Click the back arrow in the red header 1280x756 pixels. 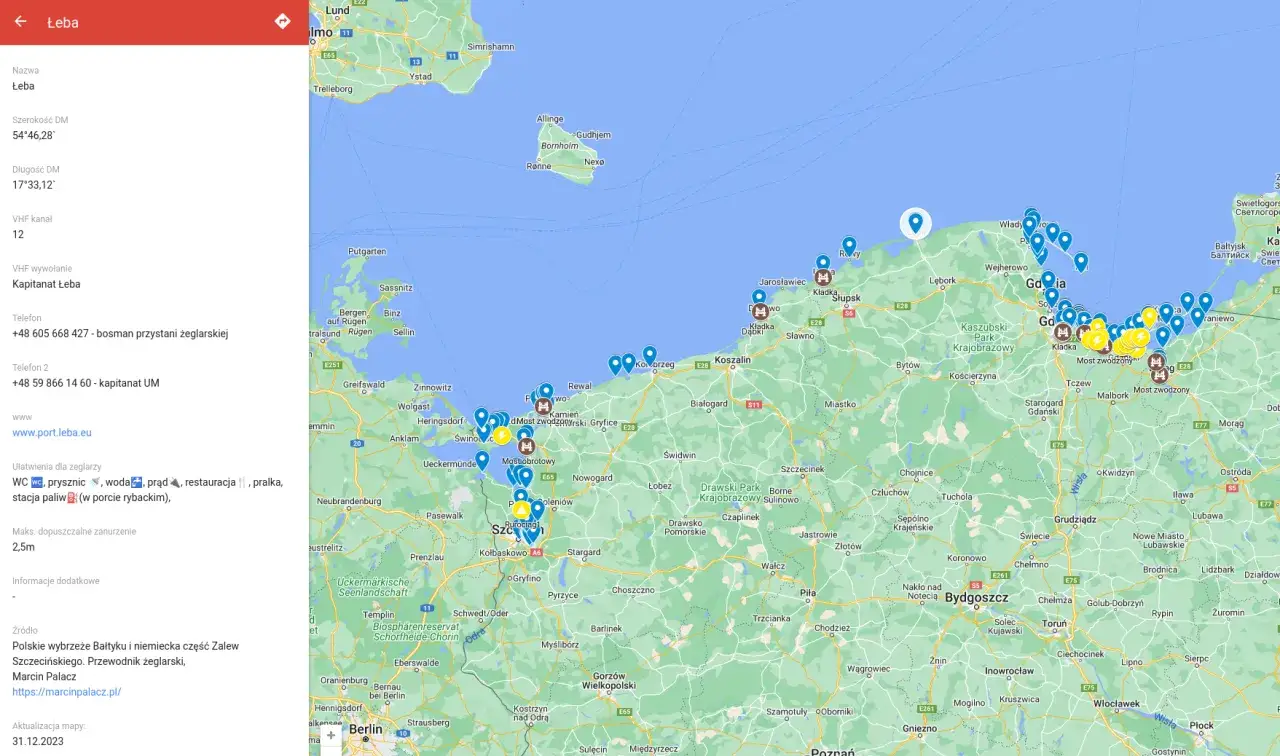pos(19,22)
